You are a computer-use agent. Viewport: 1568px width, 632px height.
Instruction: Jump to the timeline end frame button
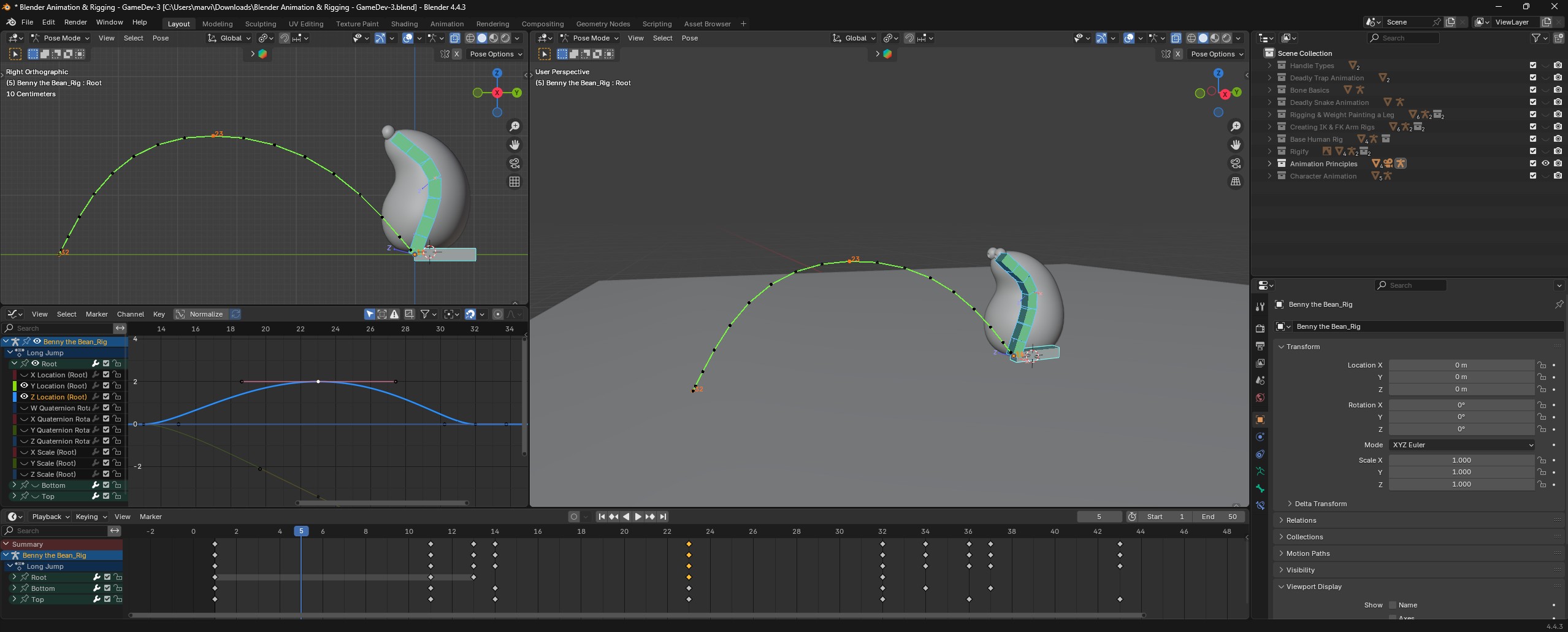click(663, 517)
